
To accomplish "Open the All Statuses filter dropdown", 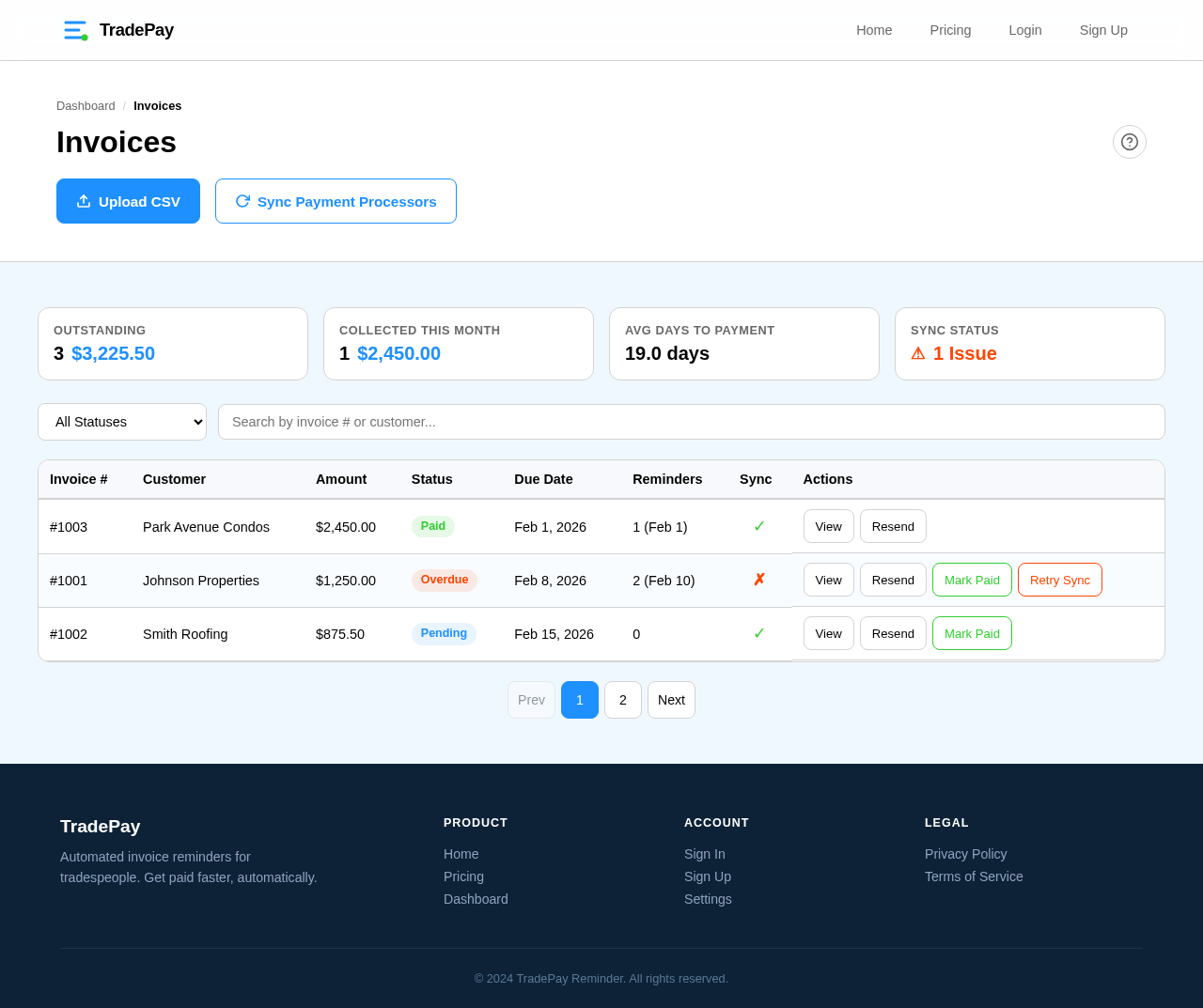I will [122, 422].
